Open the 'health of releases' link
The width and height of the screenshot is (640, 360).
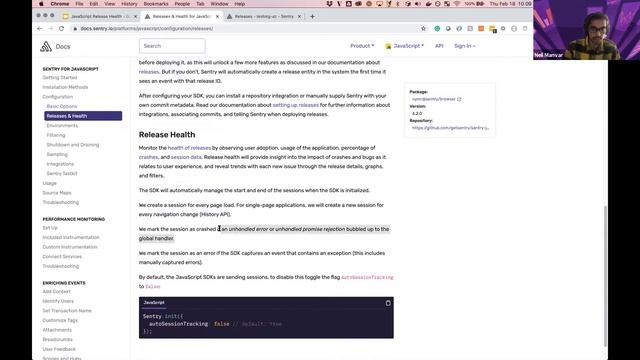coord(189,148)
